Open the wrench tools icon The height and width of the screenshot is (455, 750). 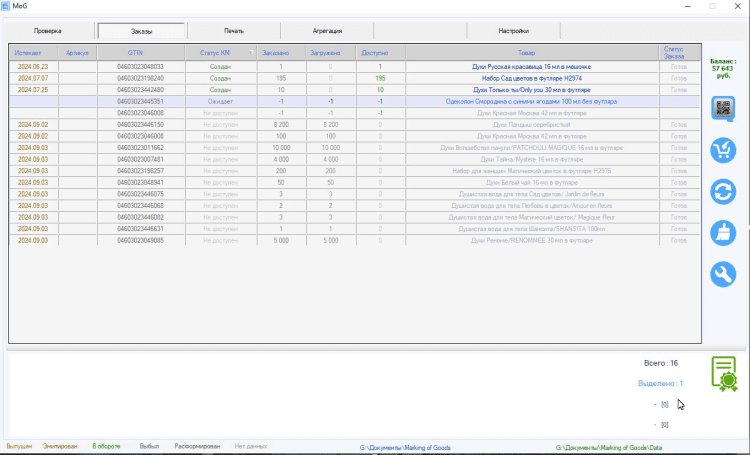click(x=723, y=274)
